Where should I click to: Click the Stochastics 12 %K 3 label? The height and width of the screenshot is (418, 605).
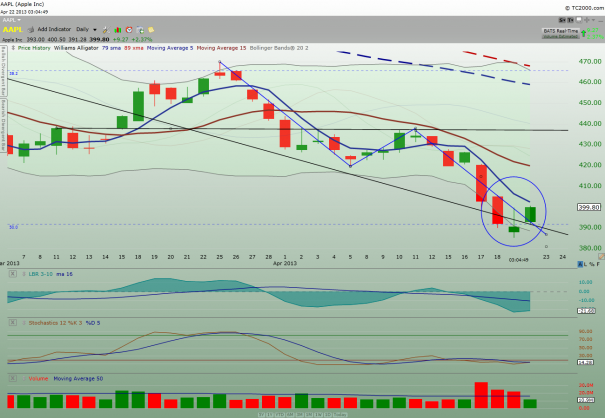(x=56, y=323)
